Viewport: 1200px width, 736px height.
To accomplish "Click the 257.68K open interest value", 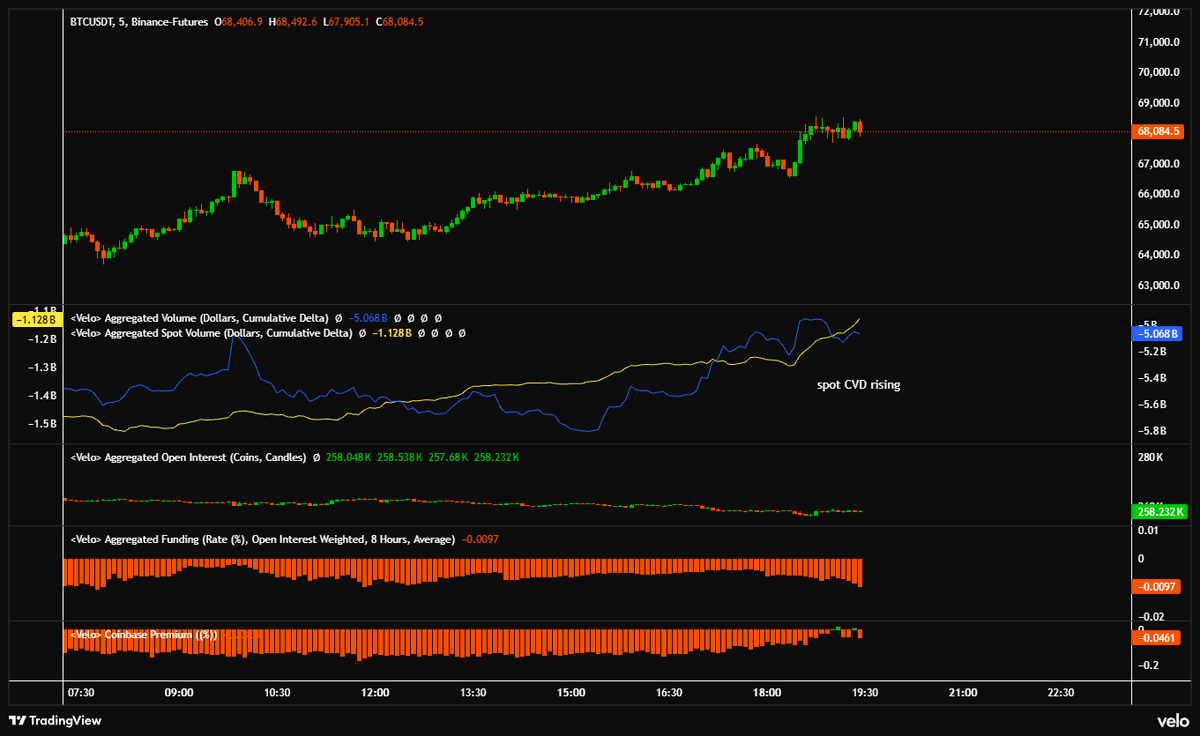I will click(449, 457).
